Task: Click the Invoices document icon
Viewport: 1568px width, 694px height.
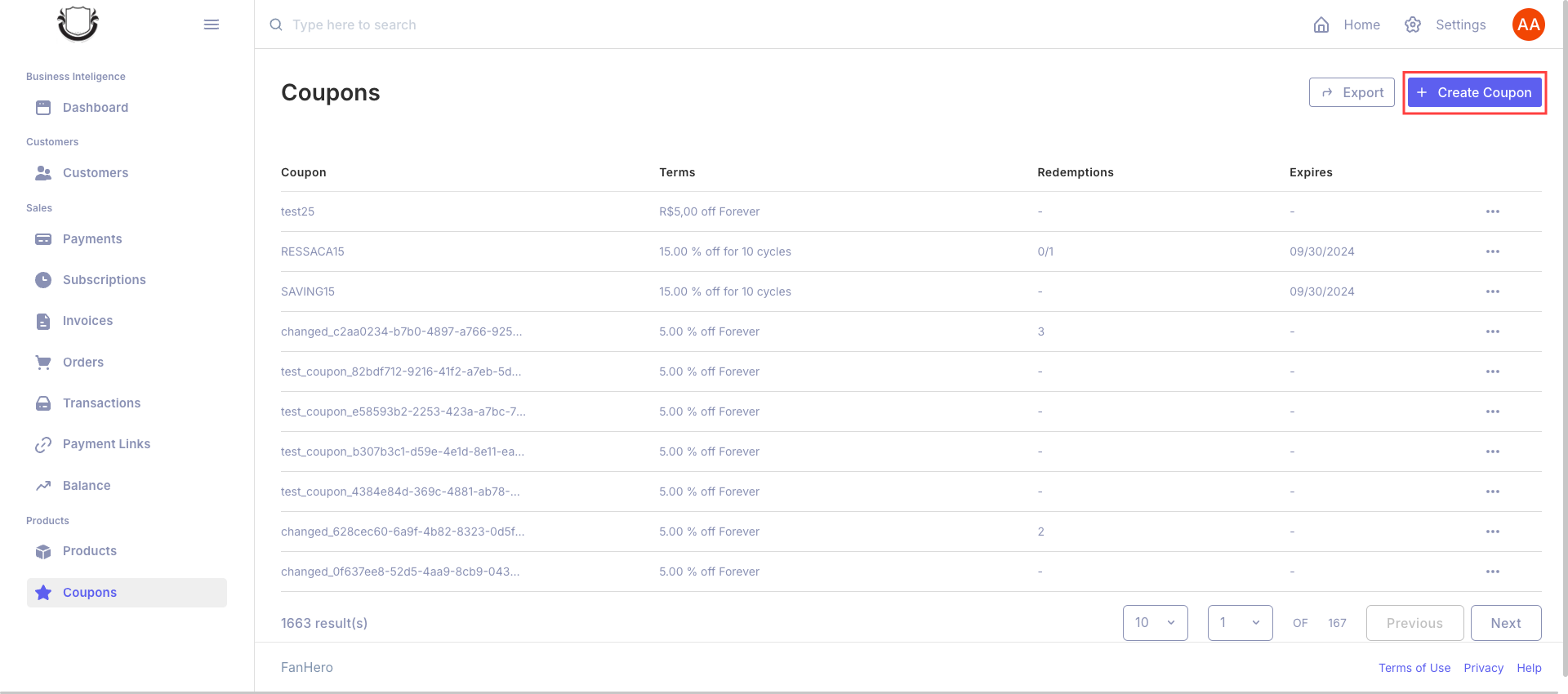Action: tap(43, 321)
